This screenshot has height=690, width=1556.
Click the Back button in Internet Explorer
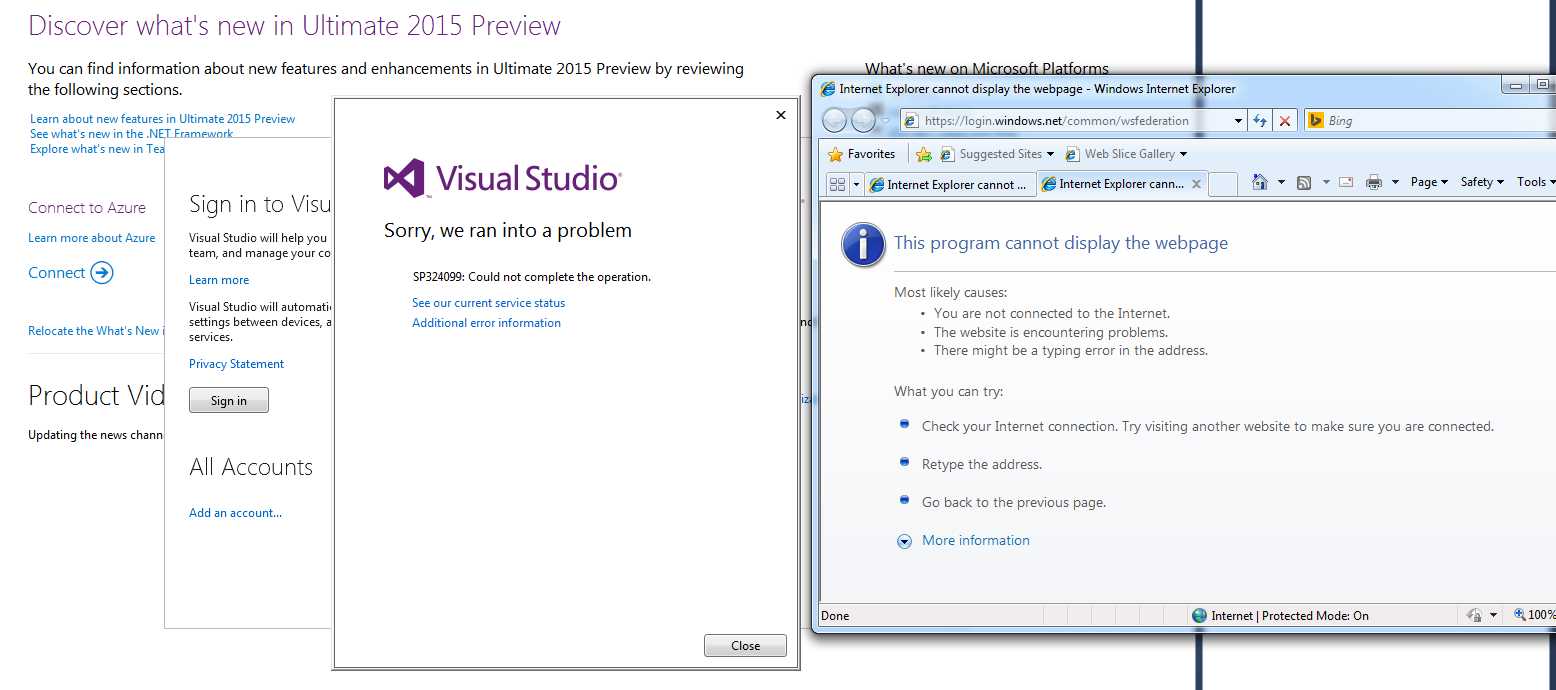[x=834, y=121]
